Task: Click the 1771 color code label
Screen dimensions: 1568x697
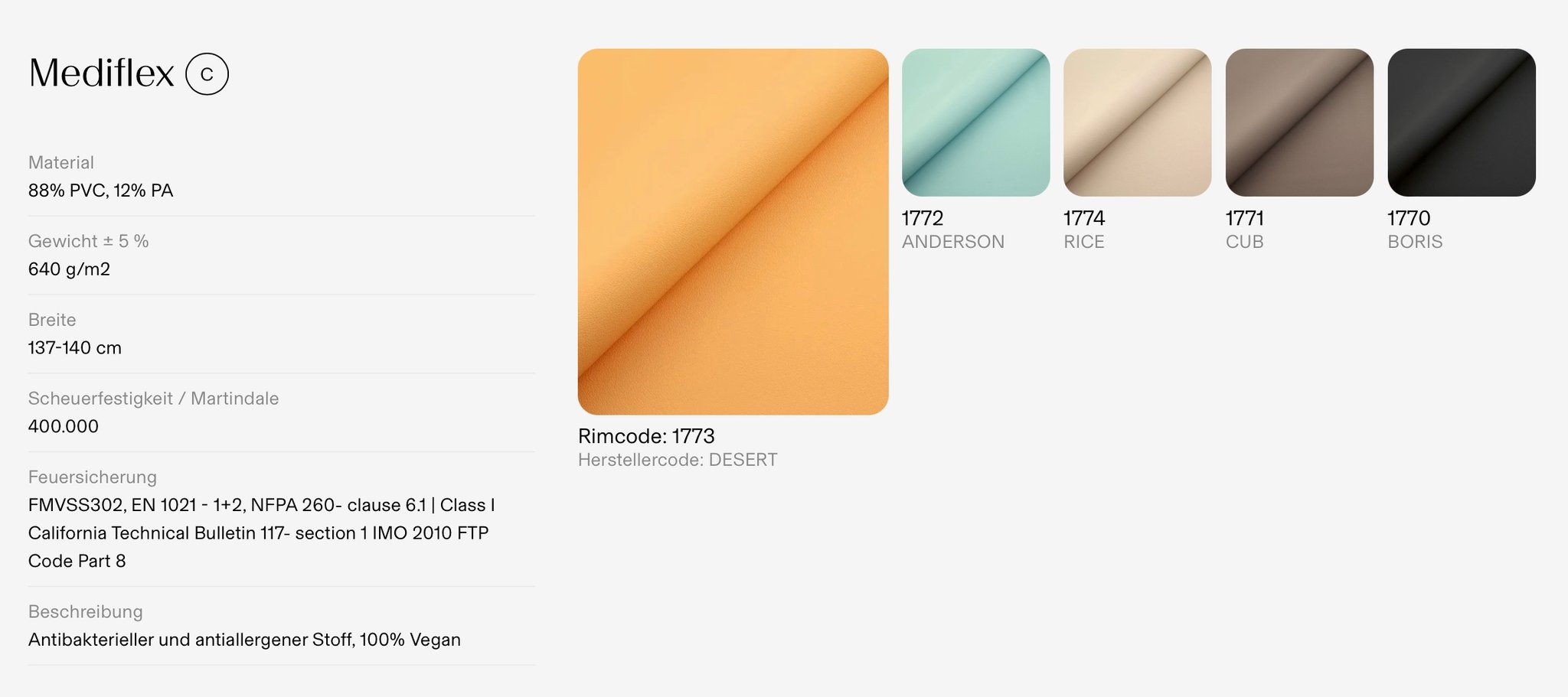Action: coord(1244,218)
